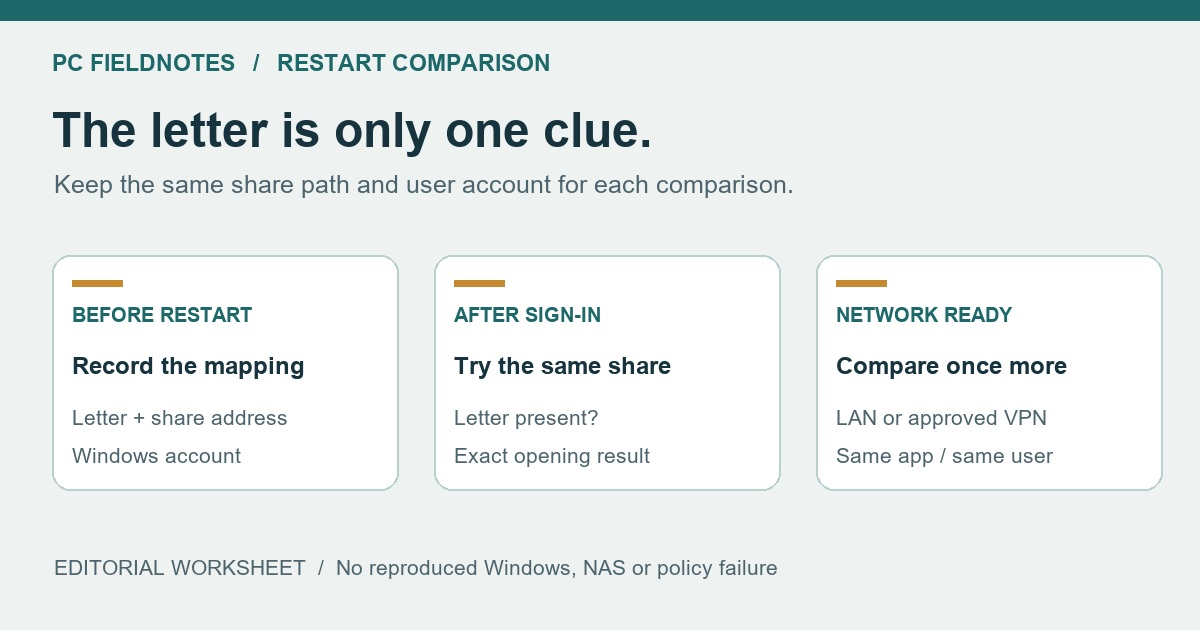The width and height of the screenshot is (1200, 630).
Task: Select the LAN or approved VPN line
Action: pyautogui.click(x=941, y=418)
